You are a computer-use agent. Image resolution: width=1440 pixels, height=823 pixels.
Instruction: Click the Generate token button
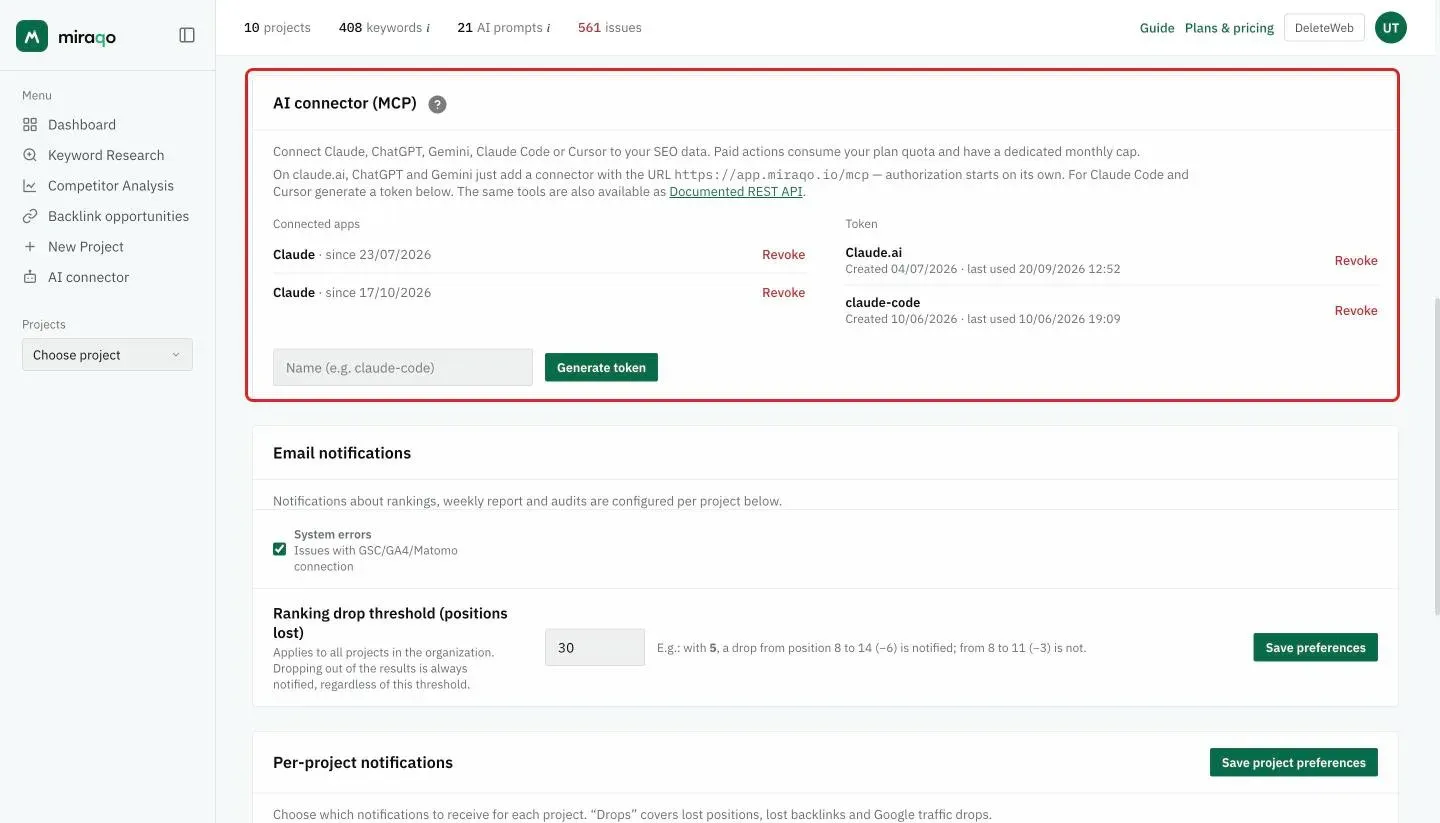click(x=601, y=368)
